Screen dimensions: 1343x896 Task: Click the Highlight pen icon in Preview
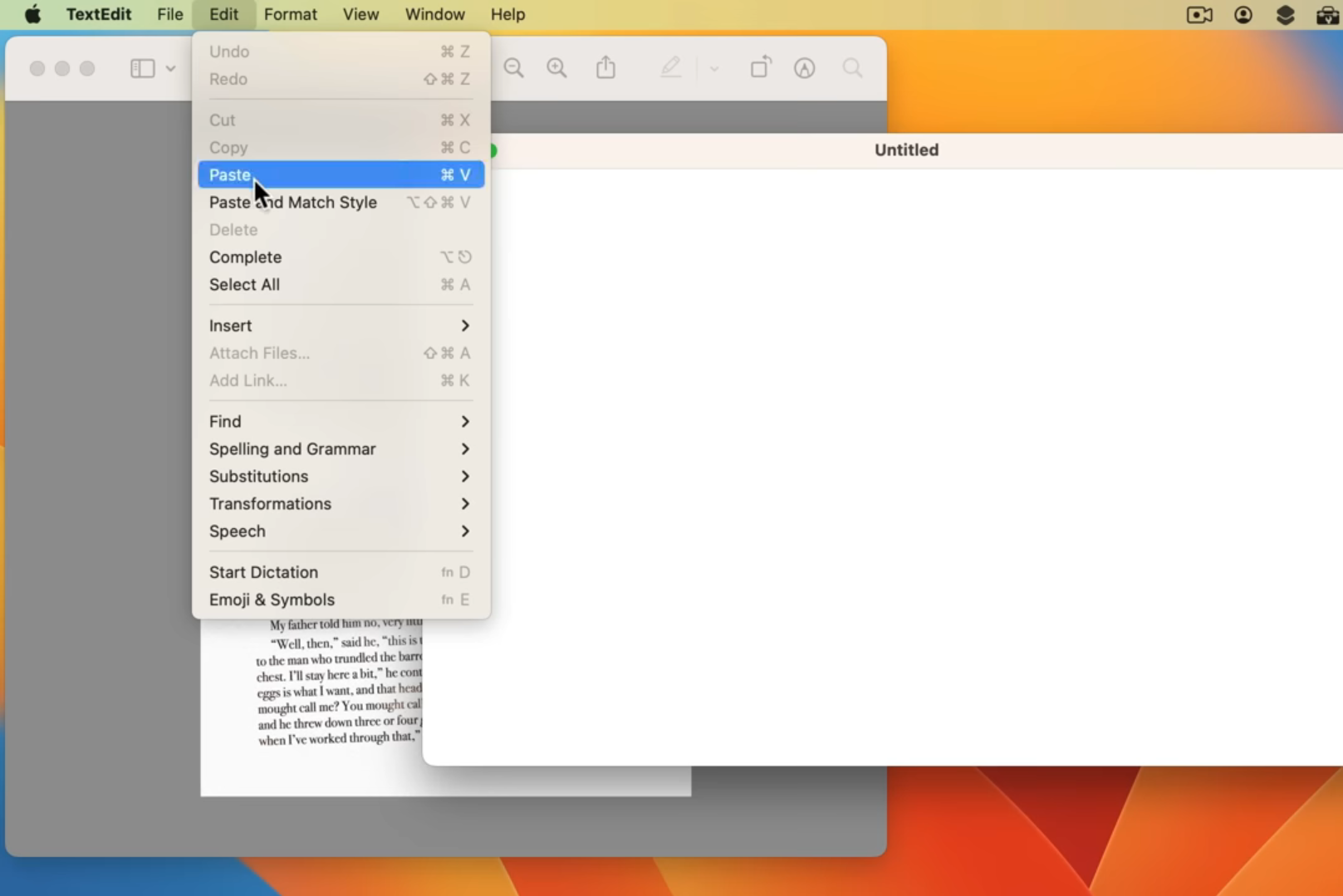point(671,67)
